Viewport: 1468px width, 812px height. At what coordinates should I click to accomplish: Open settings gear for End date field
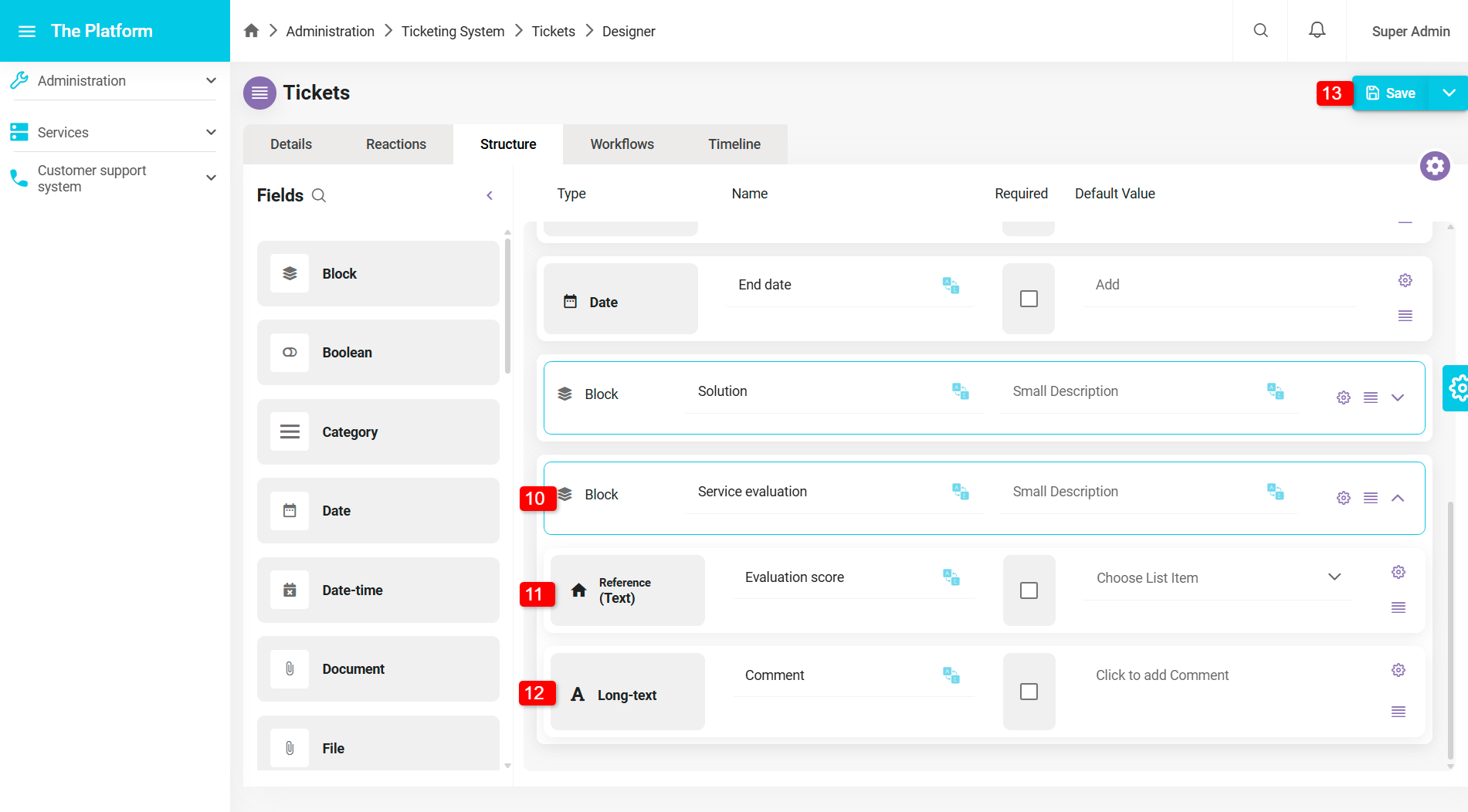click(1405, 280)
